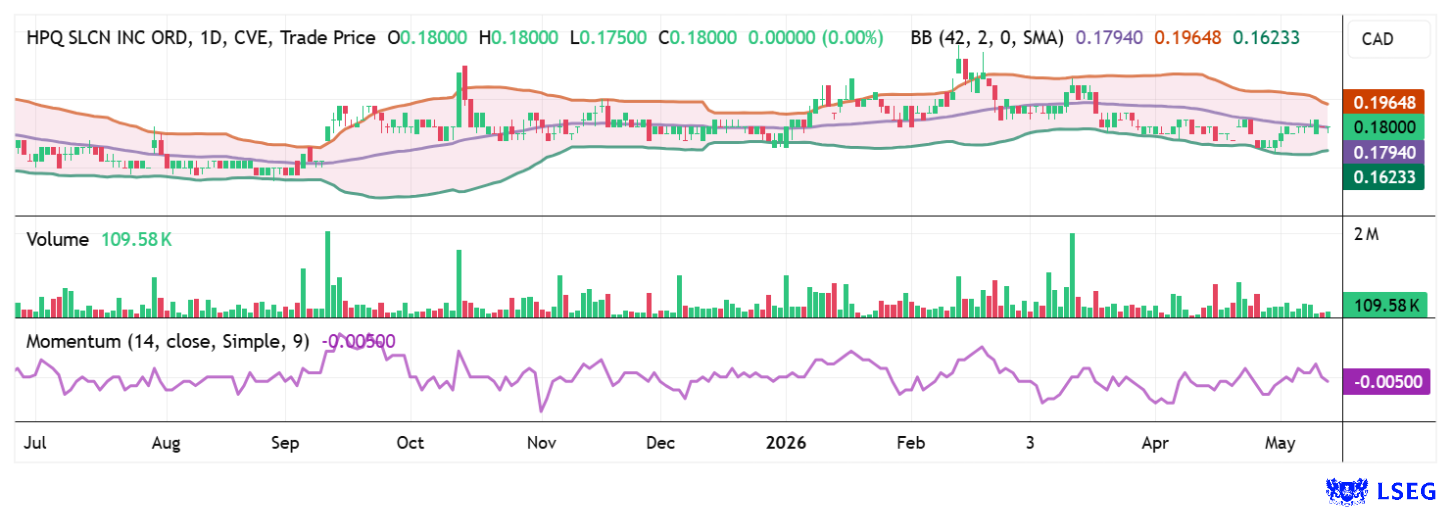Image resolution: width=1452 pixels, height=508 pixels.
Task: Click the LSEG logo
Action: tap(1381, 490)
